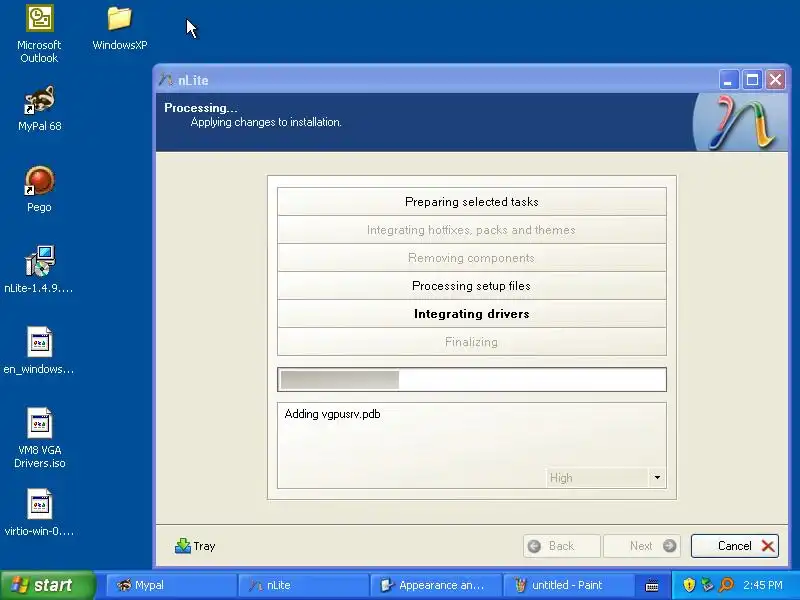
Task: Click the driver integration progress bar
Action: (x=472, y=380)
